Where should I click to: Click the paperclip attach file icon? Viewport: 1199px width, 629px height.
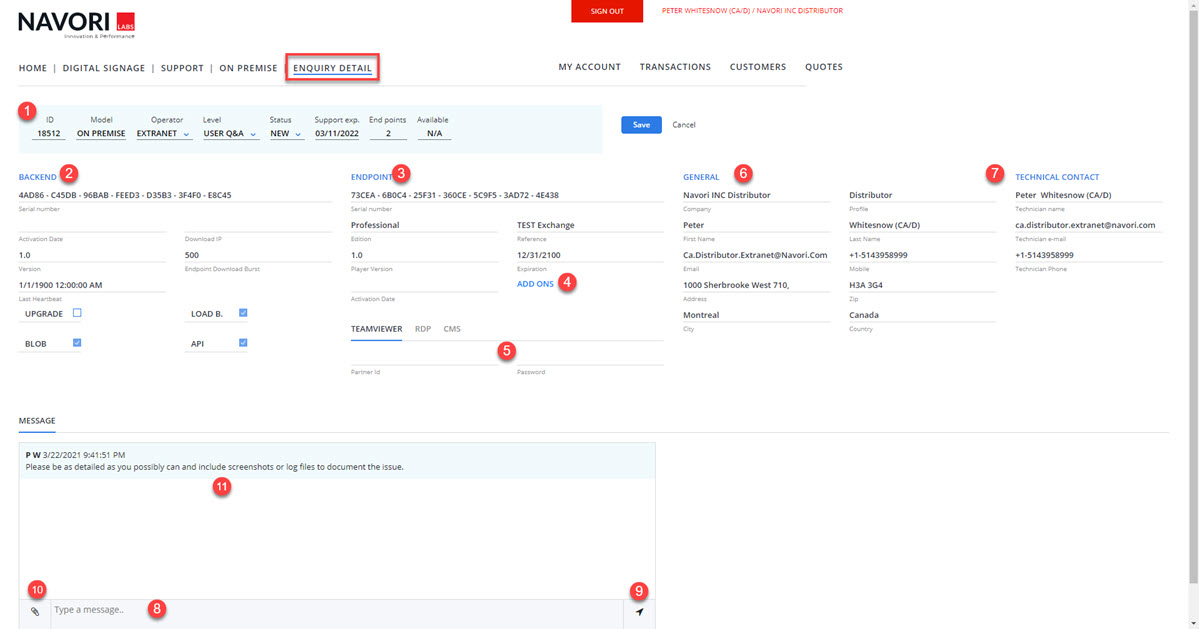tap(34, 611)
